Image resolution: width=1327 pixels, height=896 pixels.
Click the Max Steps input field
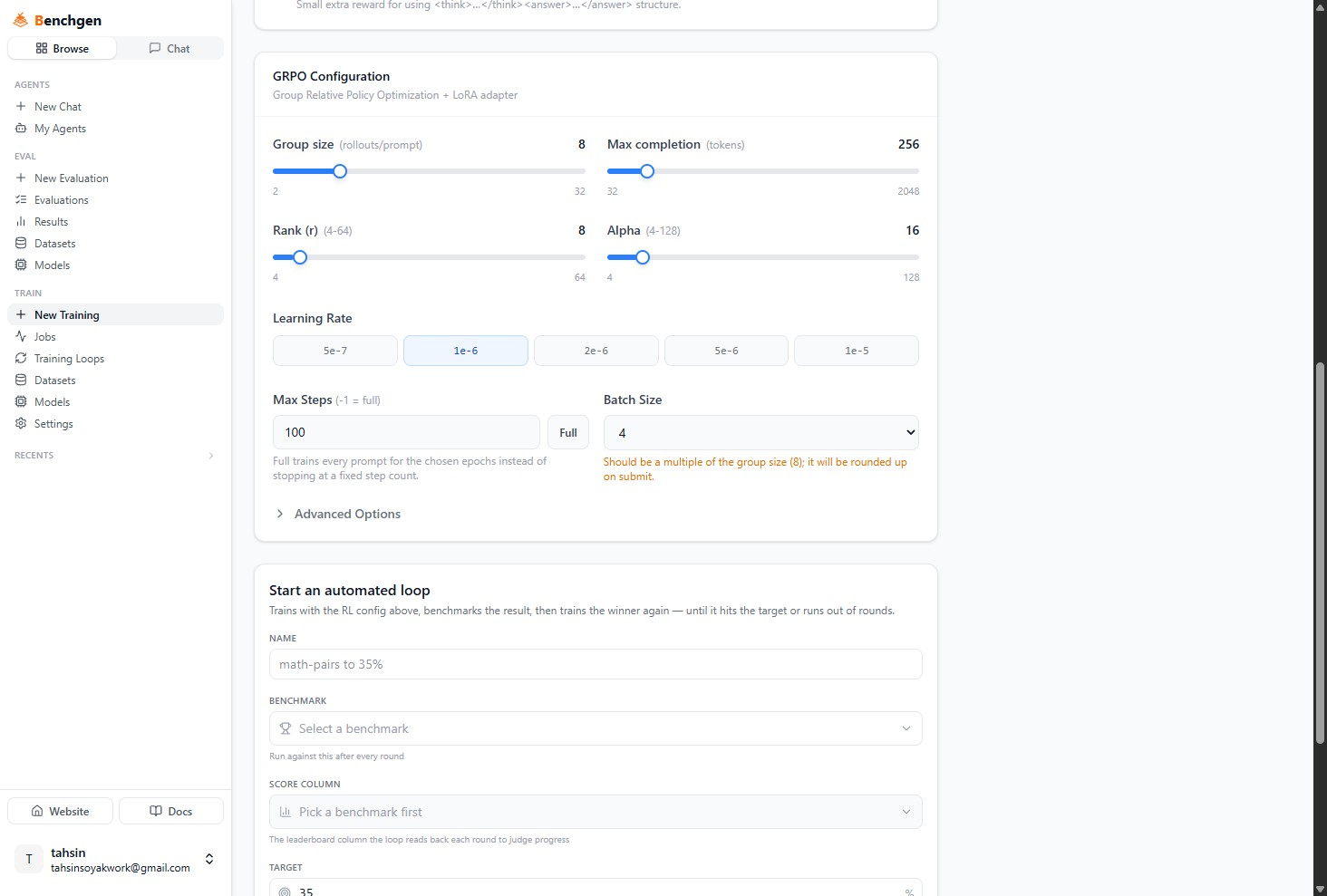pos(406,432)
